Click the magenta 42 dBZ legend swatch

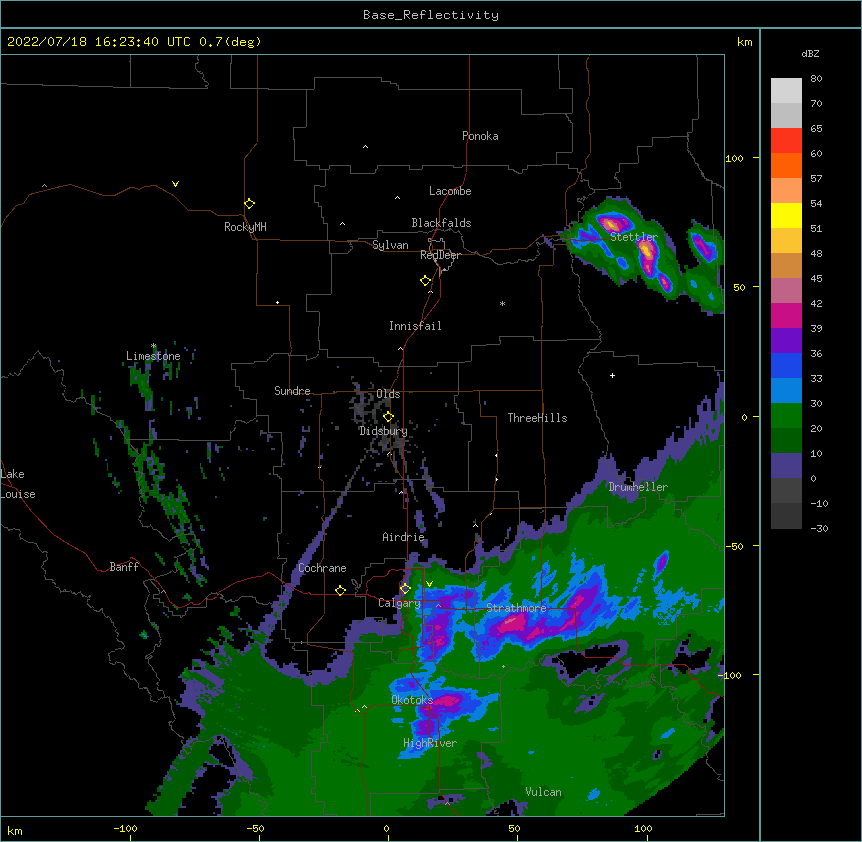[x=786, y=315]
